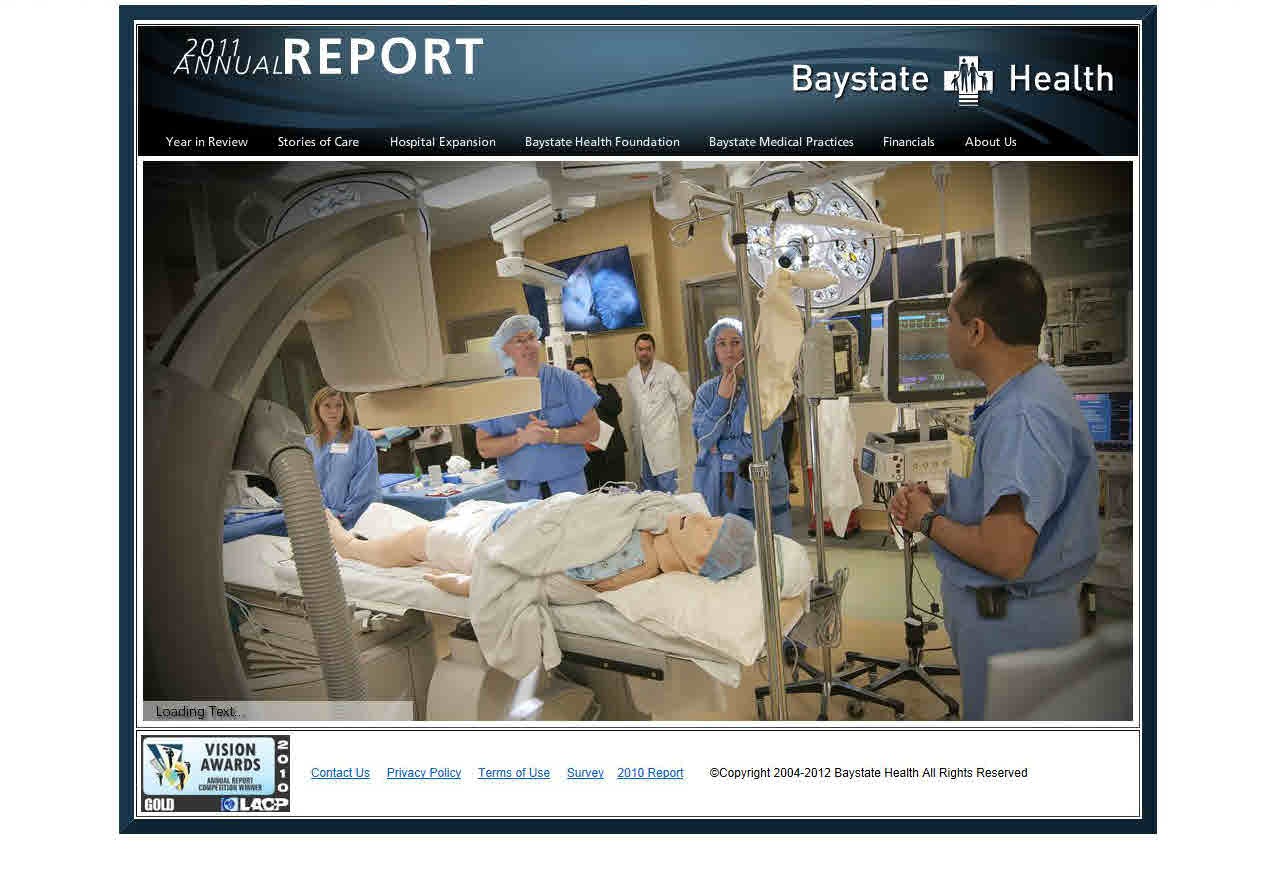The width and height of the screenshot is (1276, 880).
Task: Open the Year in Review menu
Action: [x=207, y=142]
